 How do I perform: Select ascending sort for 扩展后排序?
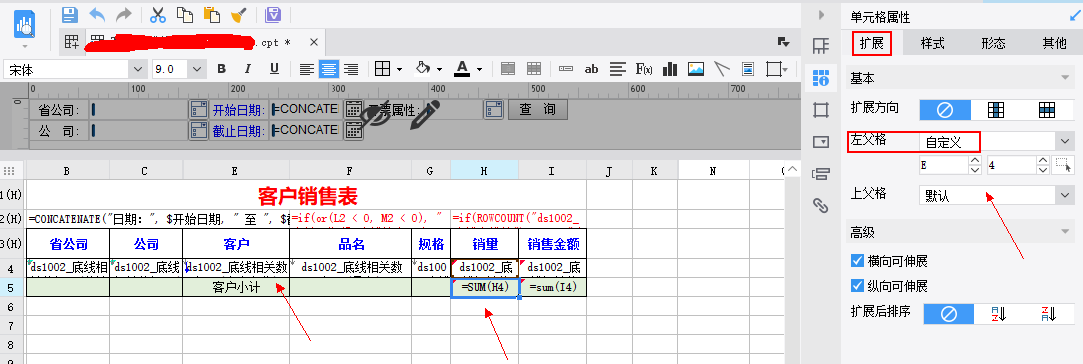coord(999,314)
